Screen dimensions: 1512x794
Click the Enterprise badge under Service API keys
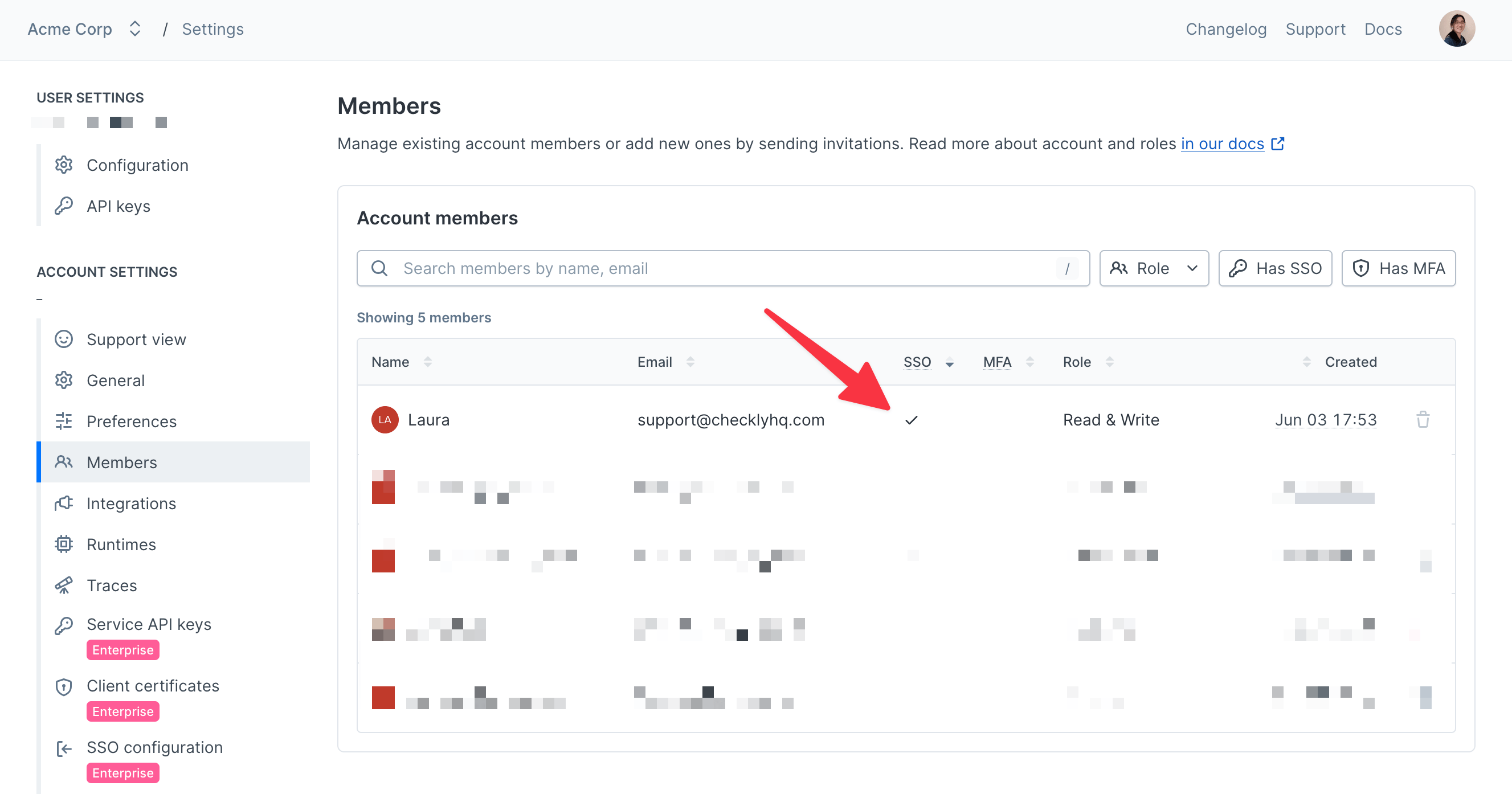pos(122,650)
